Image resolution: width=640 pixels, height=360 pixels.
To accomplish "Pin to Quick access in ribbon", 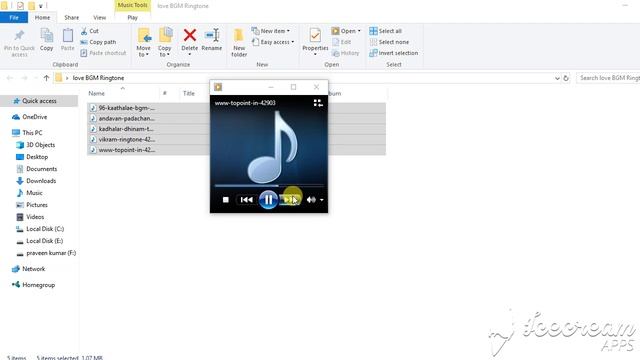I will coord(19,42).
